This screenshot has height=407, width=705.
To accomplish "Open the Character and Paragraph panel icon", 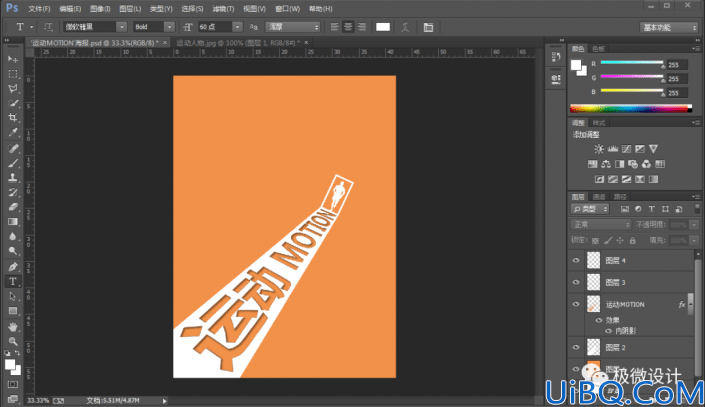I will pos(428,27).
